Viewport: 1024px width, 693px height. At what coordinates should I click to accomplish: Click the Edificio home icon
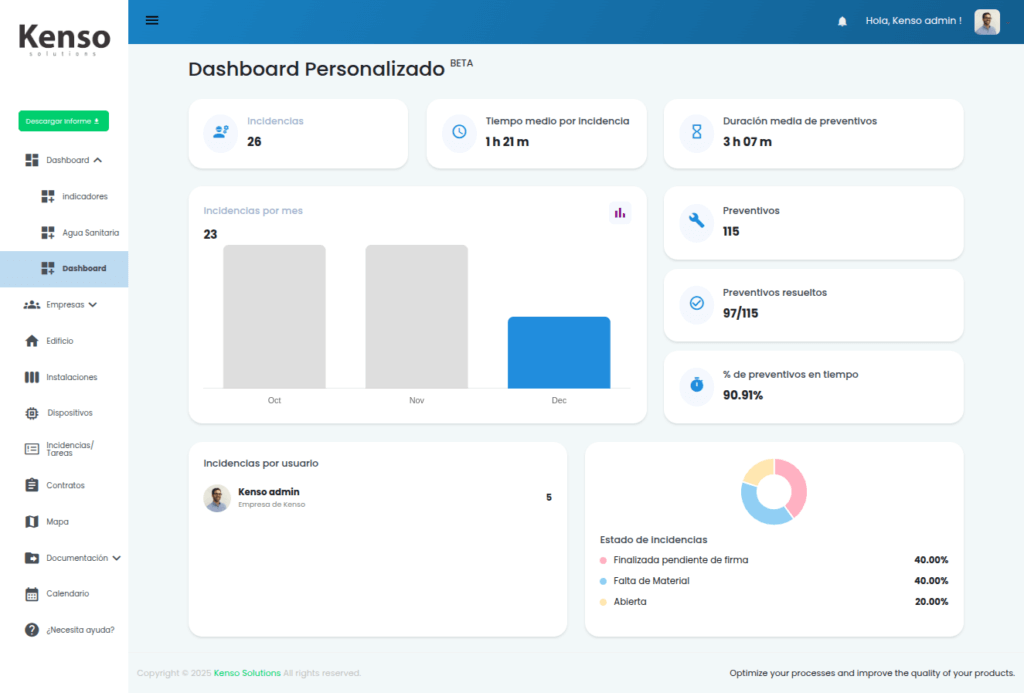click(31, 341)
